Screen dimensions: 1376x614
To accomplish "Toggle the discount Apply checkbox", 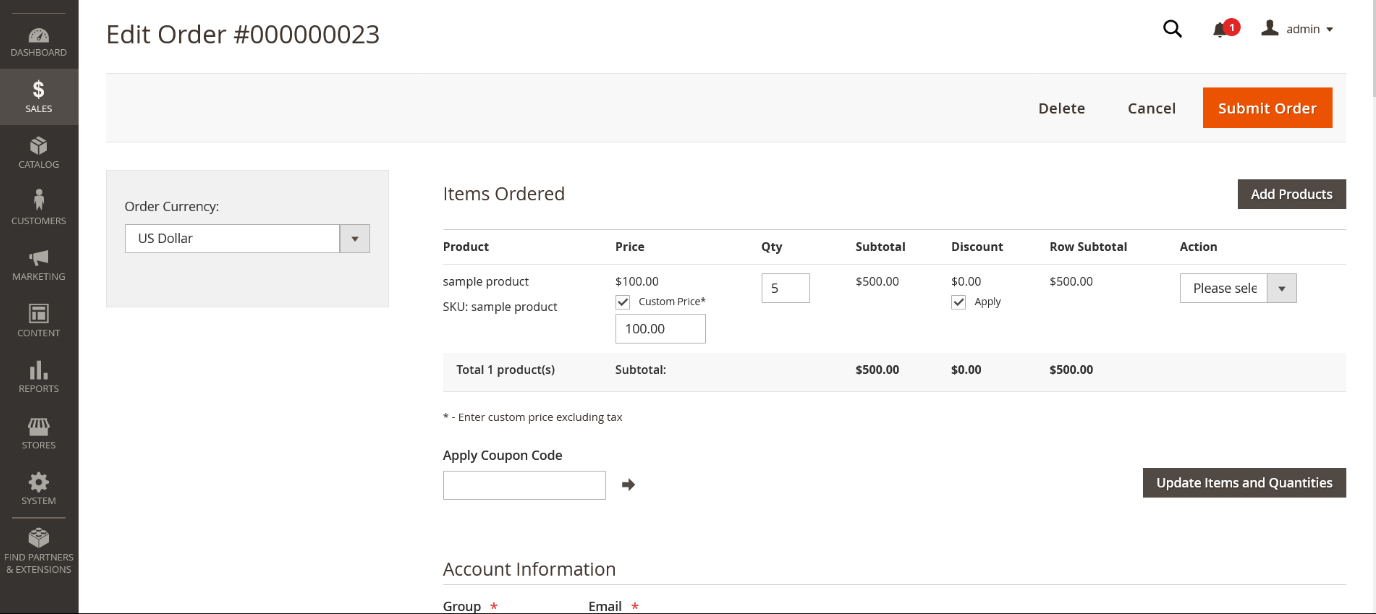I will click(959, 302).
